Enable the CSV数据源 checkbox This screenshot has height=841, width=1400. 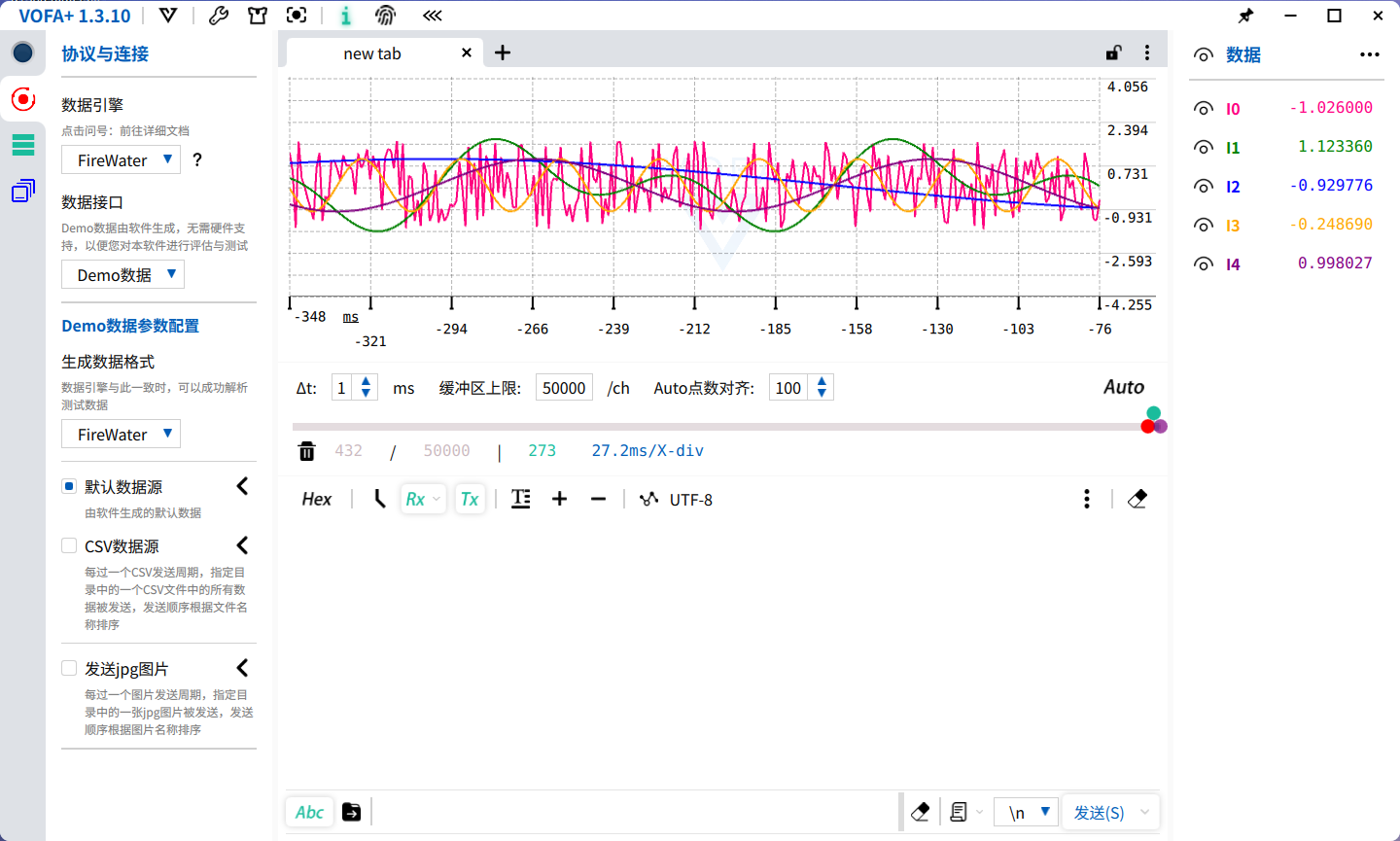pyautogui.click(x=69, y=545)
